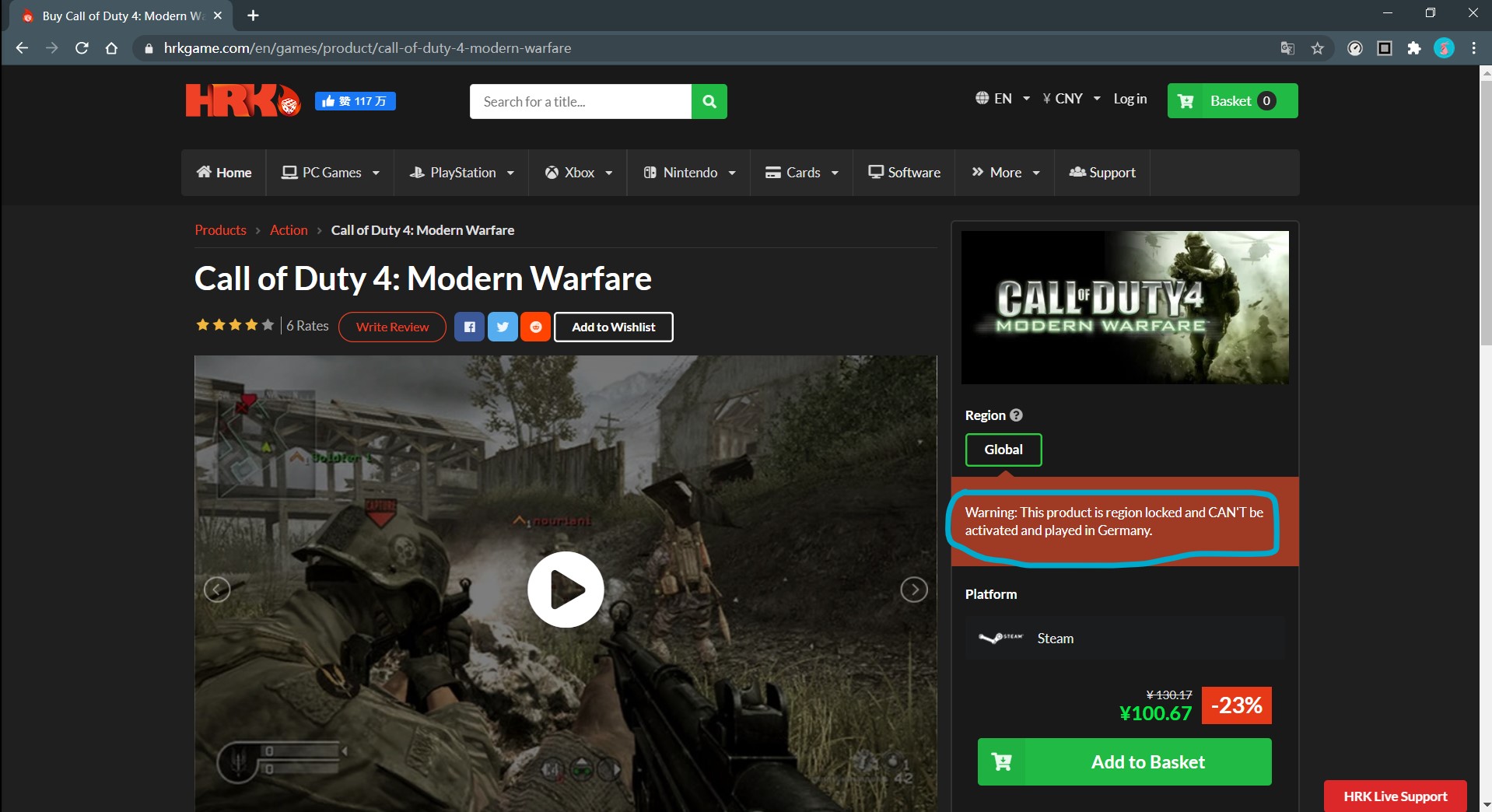Click the scrollbar up arrow
The width and height of the screenshot is (1492, 812).
coord(1486,72)
